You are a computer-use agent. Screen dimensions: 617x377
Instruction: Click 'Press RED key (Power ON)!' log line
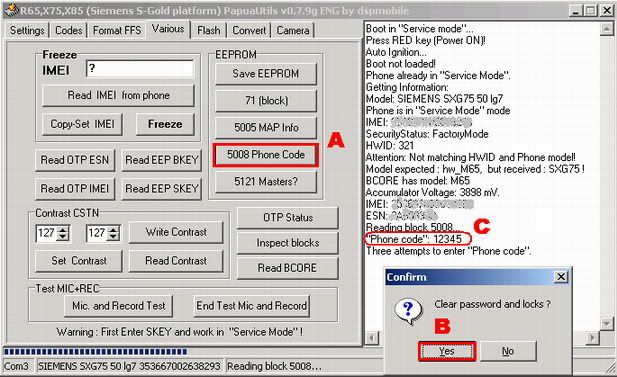[x=426, y=41]
